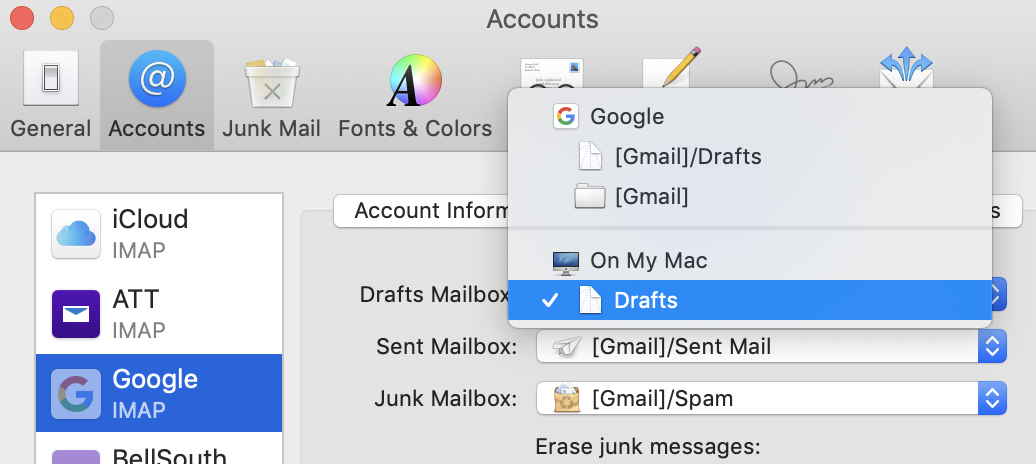Click the Sent Mail paper plane icon
This screenshot has width=1036, height=464.
(567, 346)
